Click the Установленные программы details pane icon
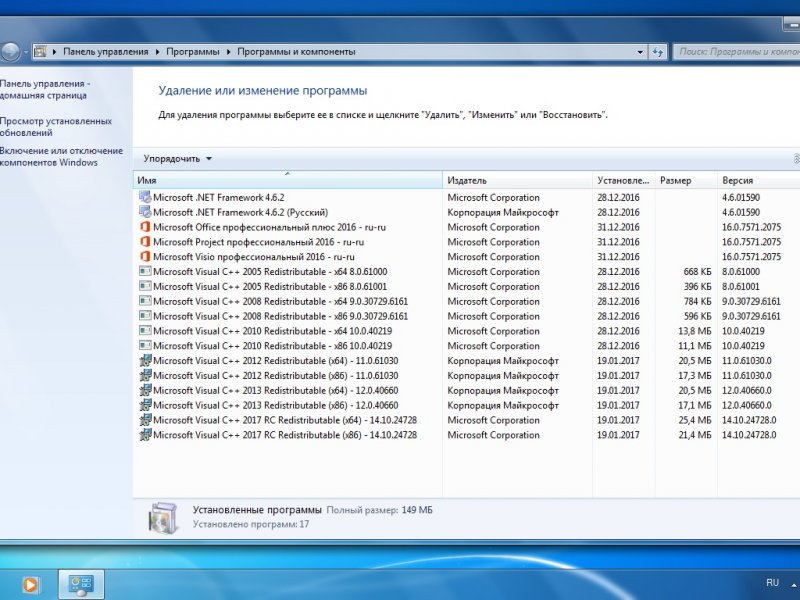This screenshot has width=800, height=600. point(163,517)
